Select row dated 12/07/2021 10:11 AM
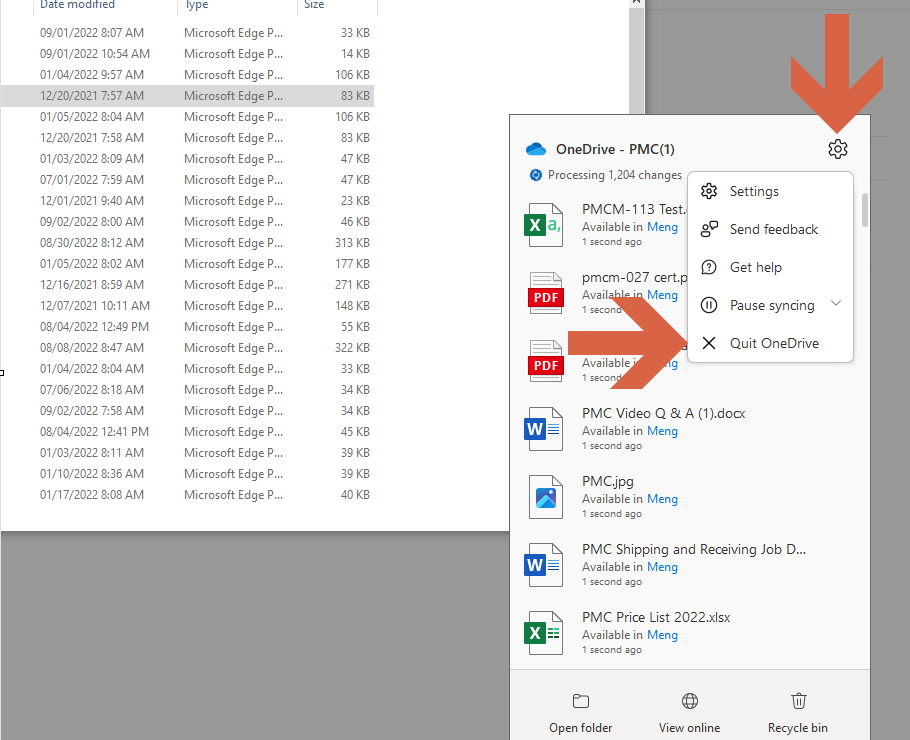Image resolution: width=910 pixels, height=740 pixels. click(187, 305)
